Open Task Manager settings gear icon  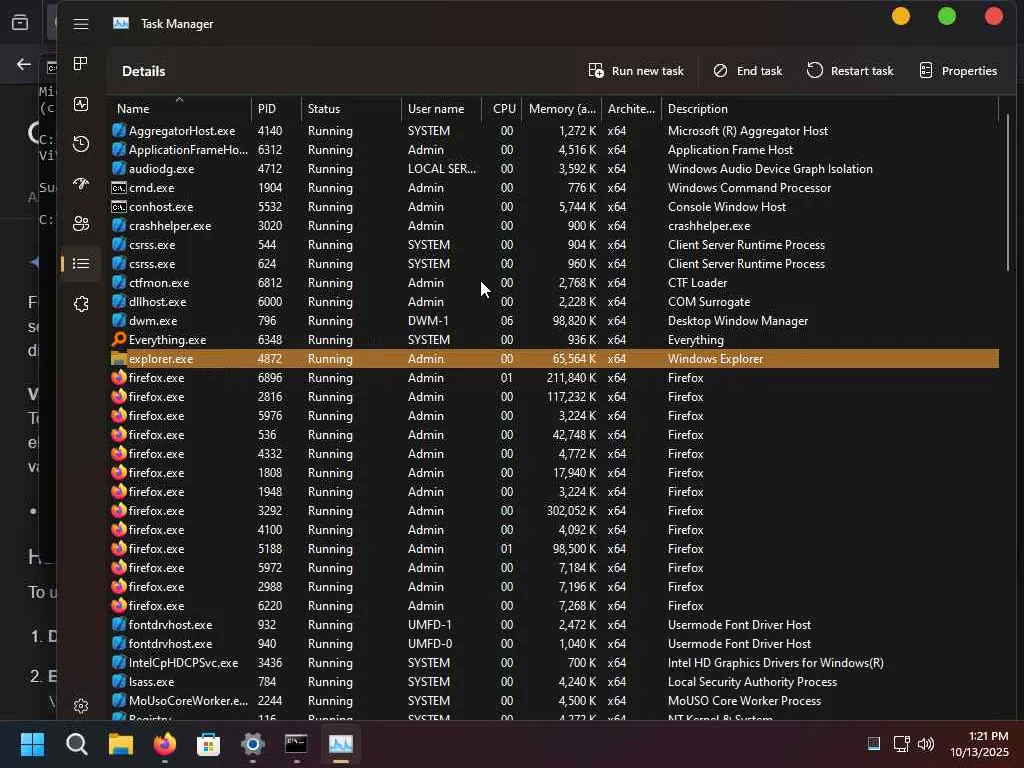coord(81,706)
